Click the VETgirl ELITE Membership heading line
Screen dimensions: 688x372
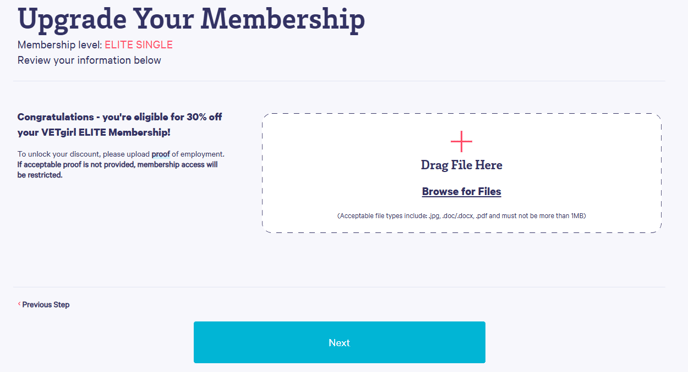(94, 132)
